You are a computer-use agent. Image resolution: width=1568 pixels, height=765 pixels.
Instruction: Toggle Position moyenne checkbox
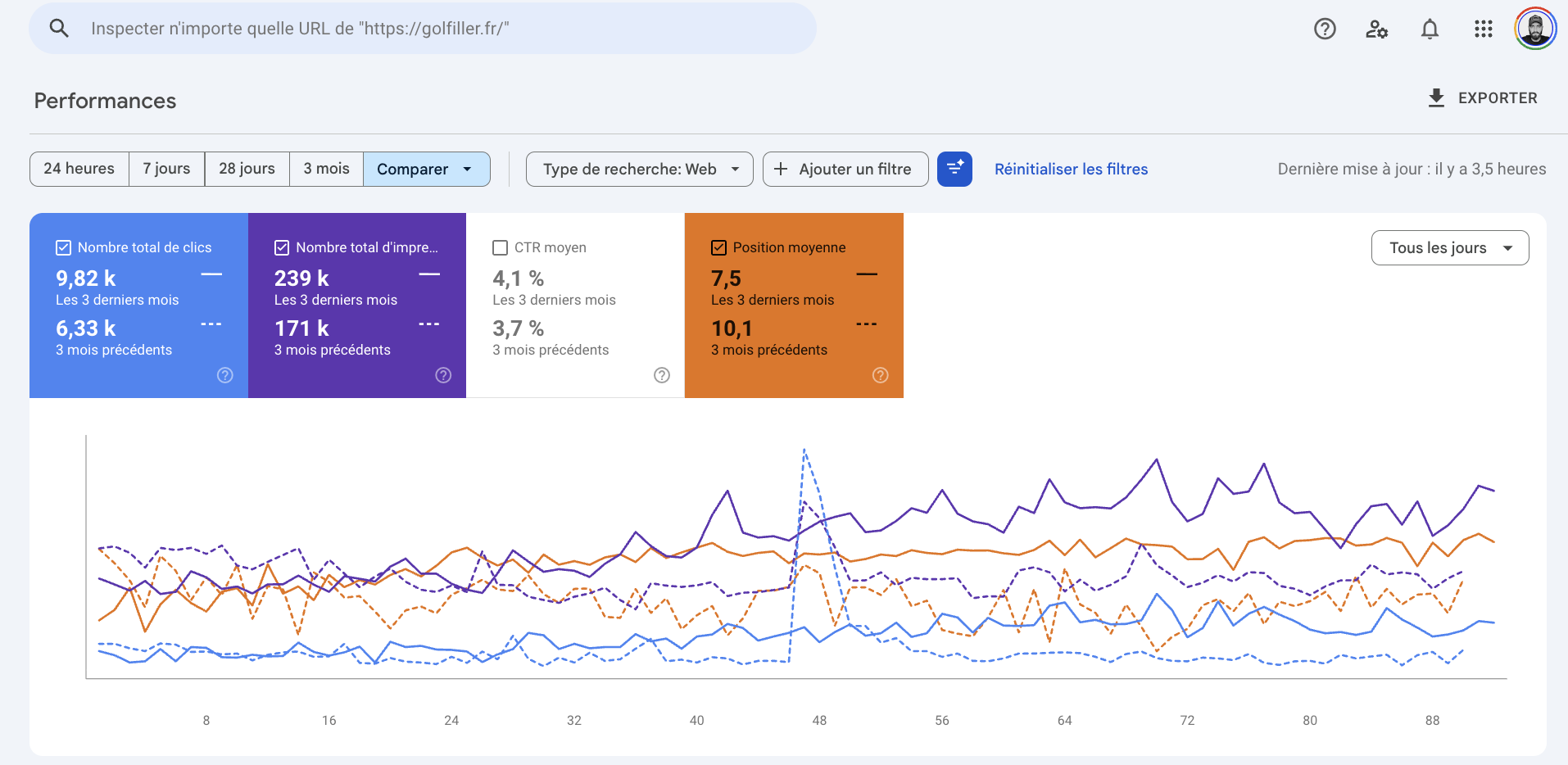(719, 247)
